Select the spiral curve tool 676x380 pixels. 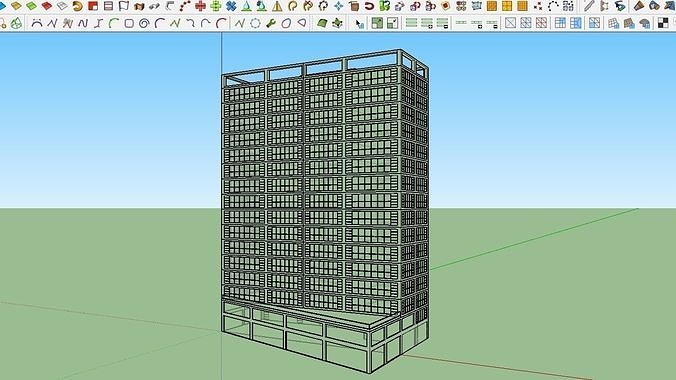(144, 23)
